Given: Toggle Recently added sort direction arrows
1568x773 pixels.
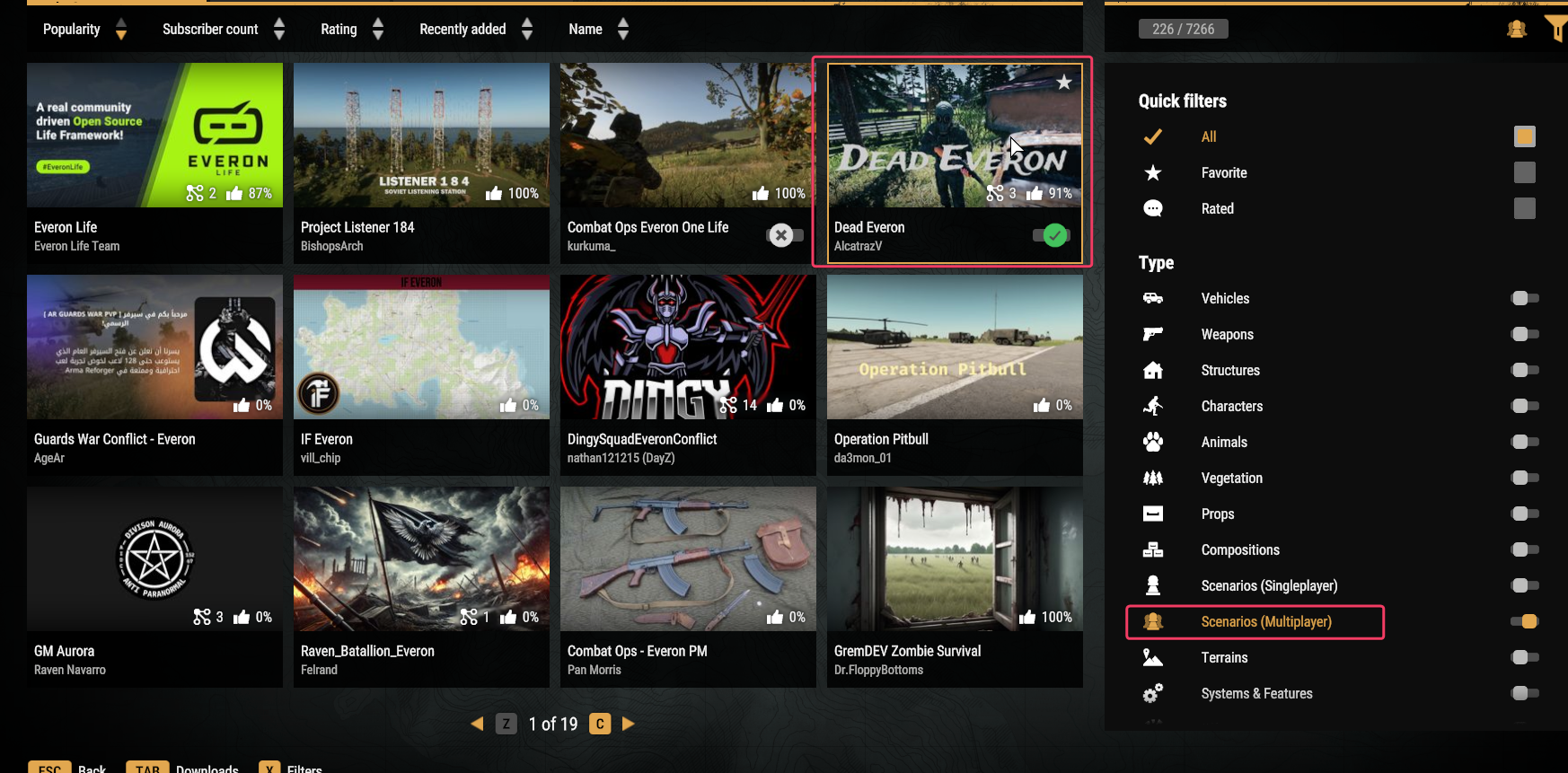Looking at the screenshot, I should click(527, 29).
